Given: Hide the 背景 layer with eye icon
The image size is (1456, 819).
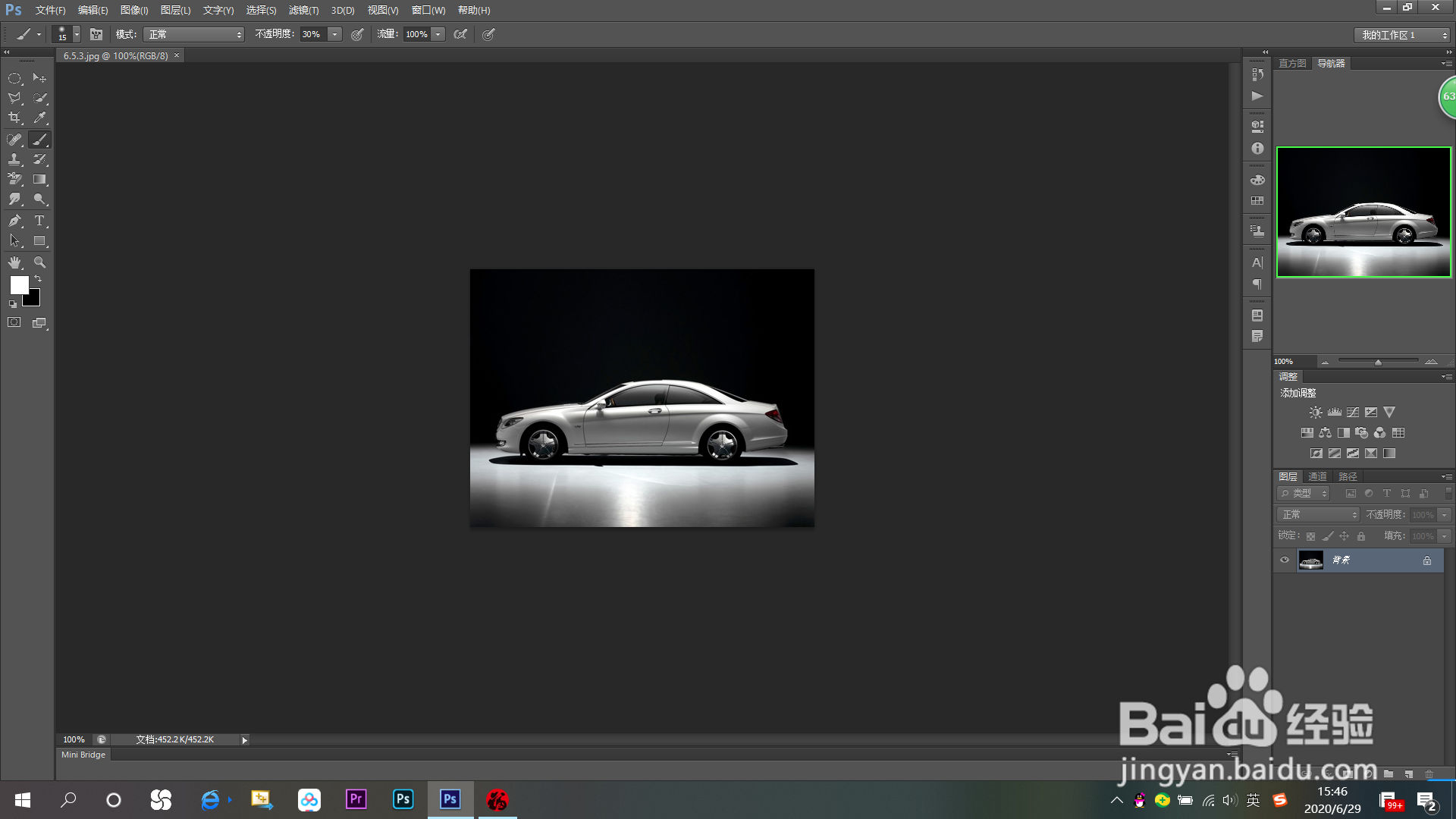Looking at the screenshot, I should pos(1285,560).
